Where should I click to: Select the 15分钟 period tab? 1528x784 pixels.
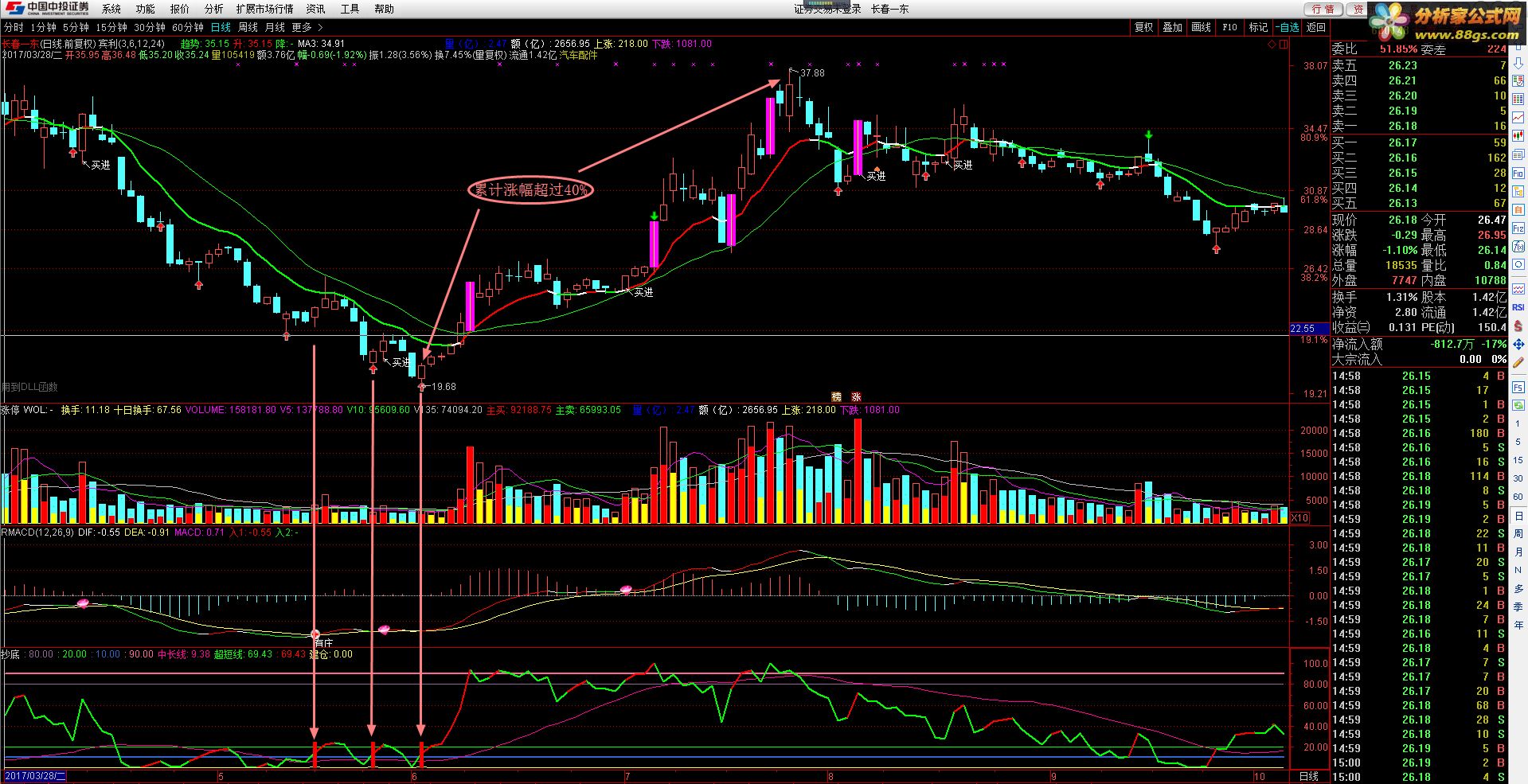pos(111,27)
